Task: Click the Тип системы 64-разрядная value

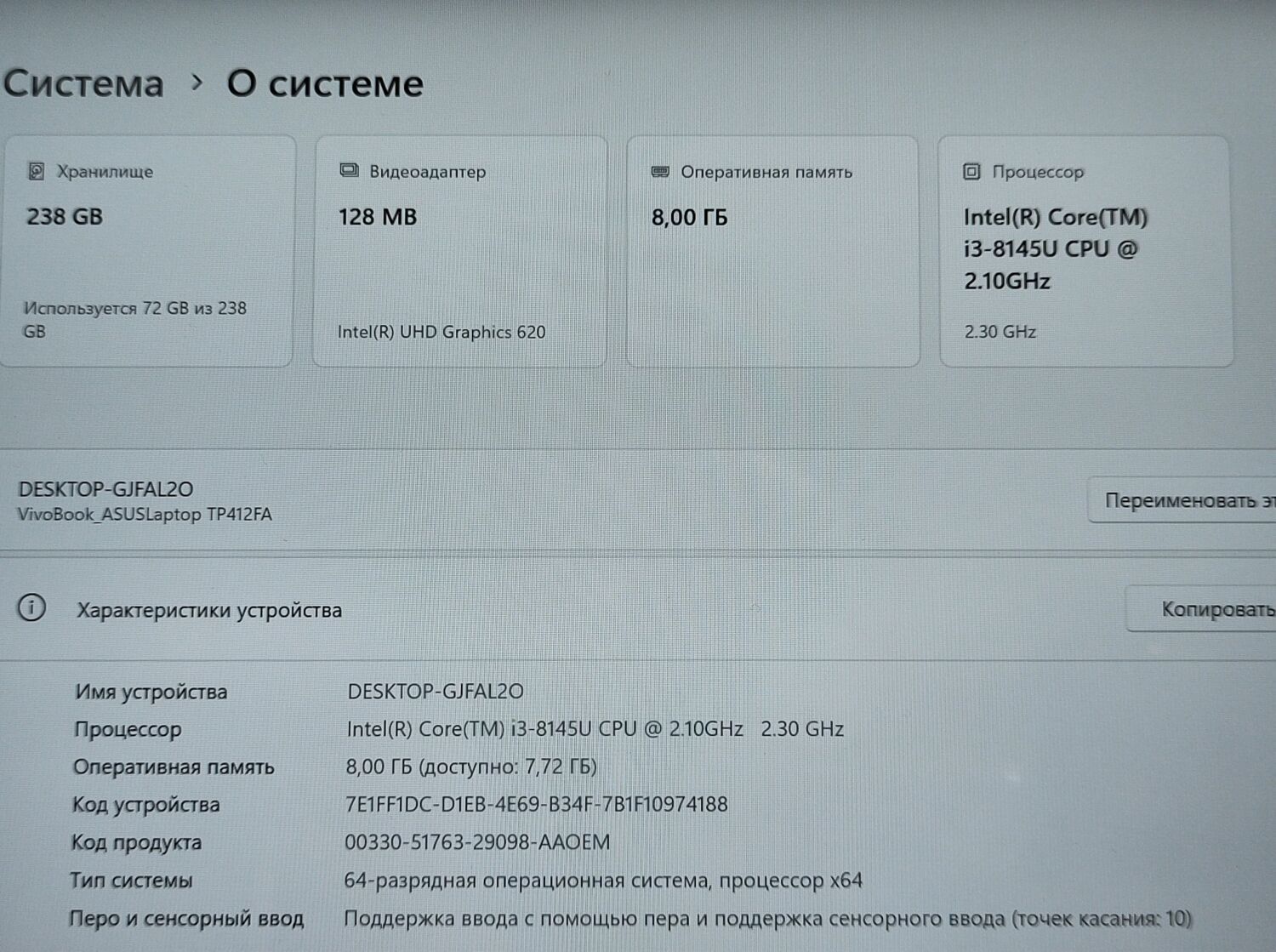Action: (x=602, y=880)
